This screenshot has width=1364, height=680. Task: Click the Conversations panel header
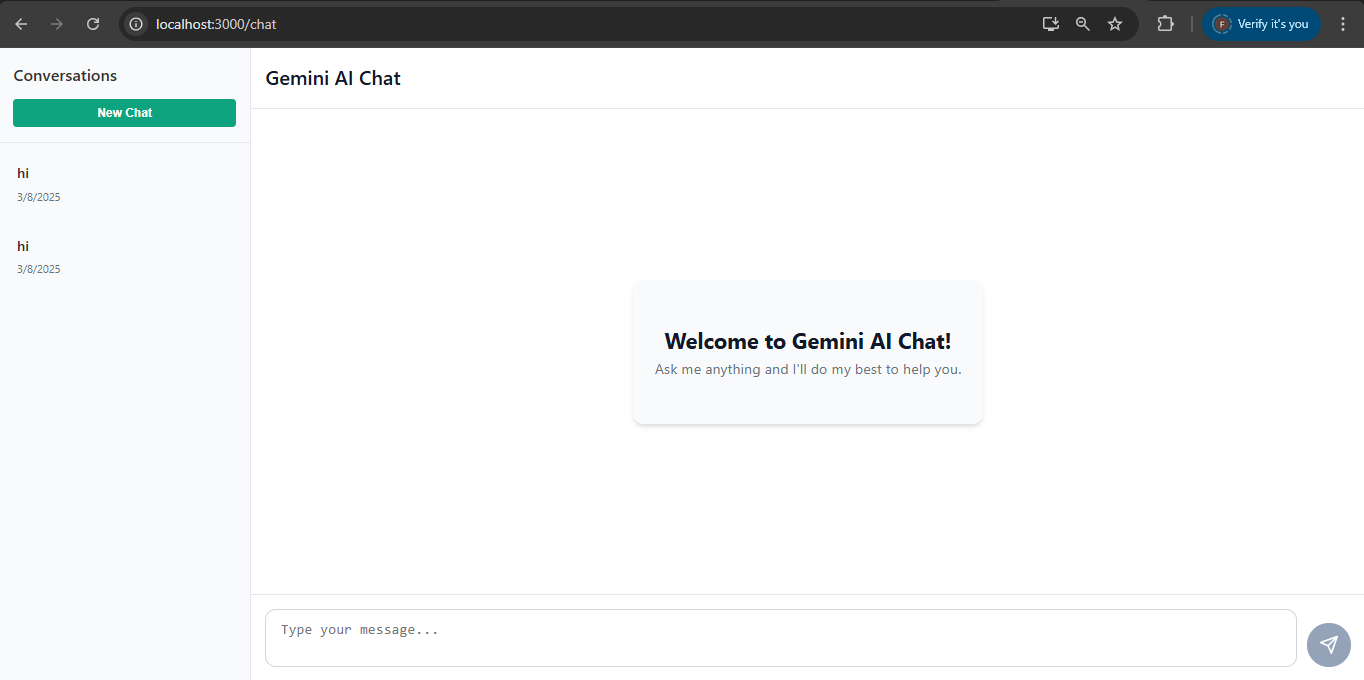click(x=65, y=75)
